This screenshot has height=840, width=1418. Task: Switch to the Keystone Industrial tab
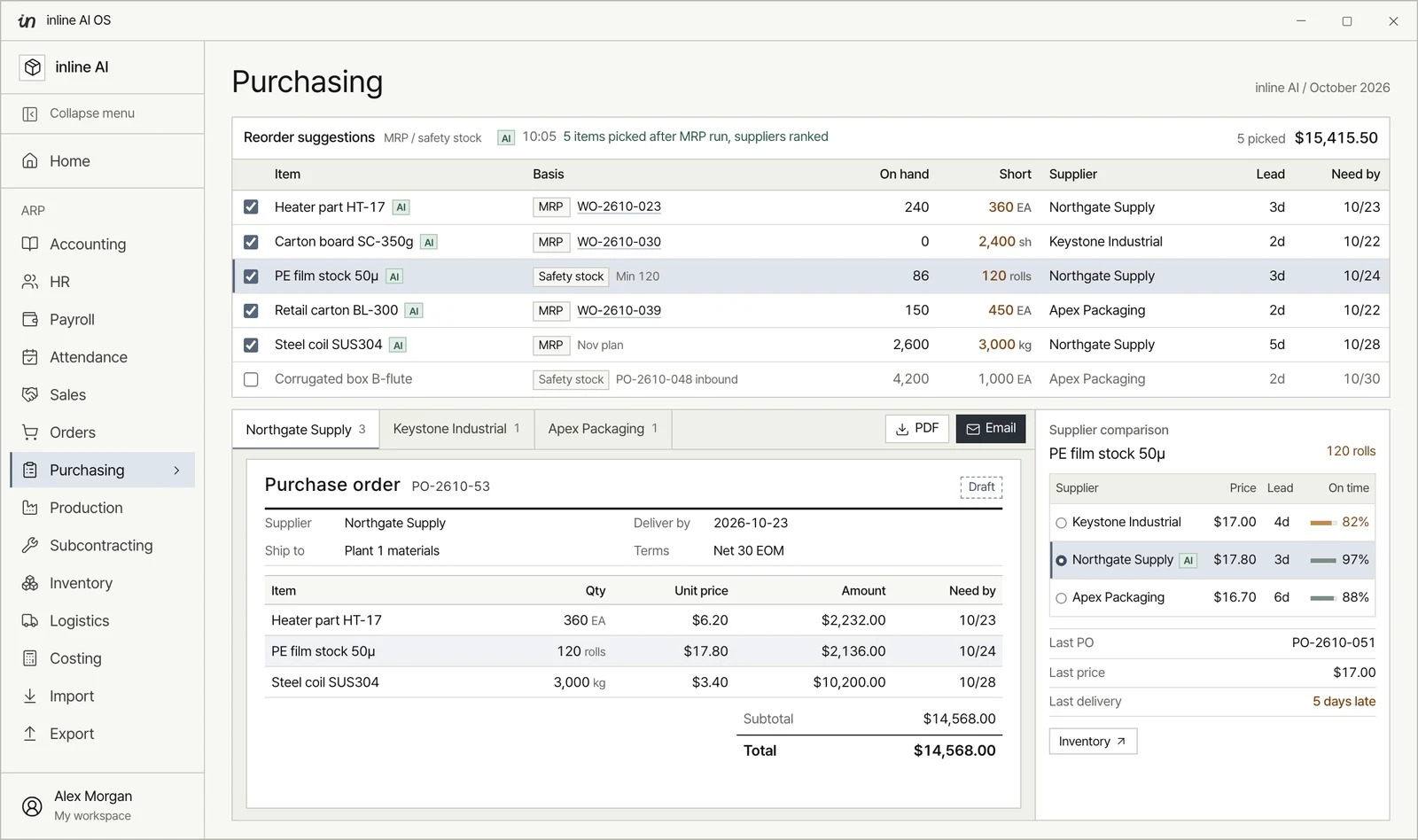[x=456, y=429]
